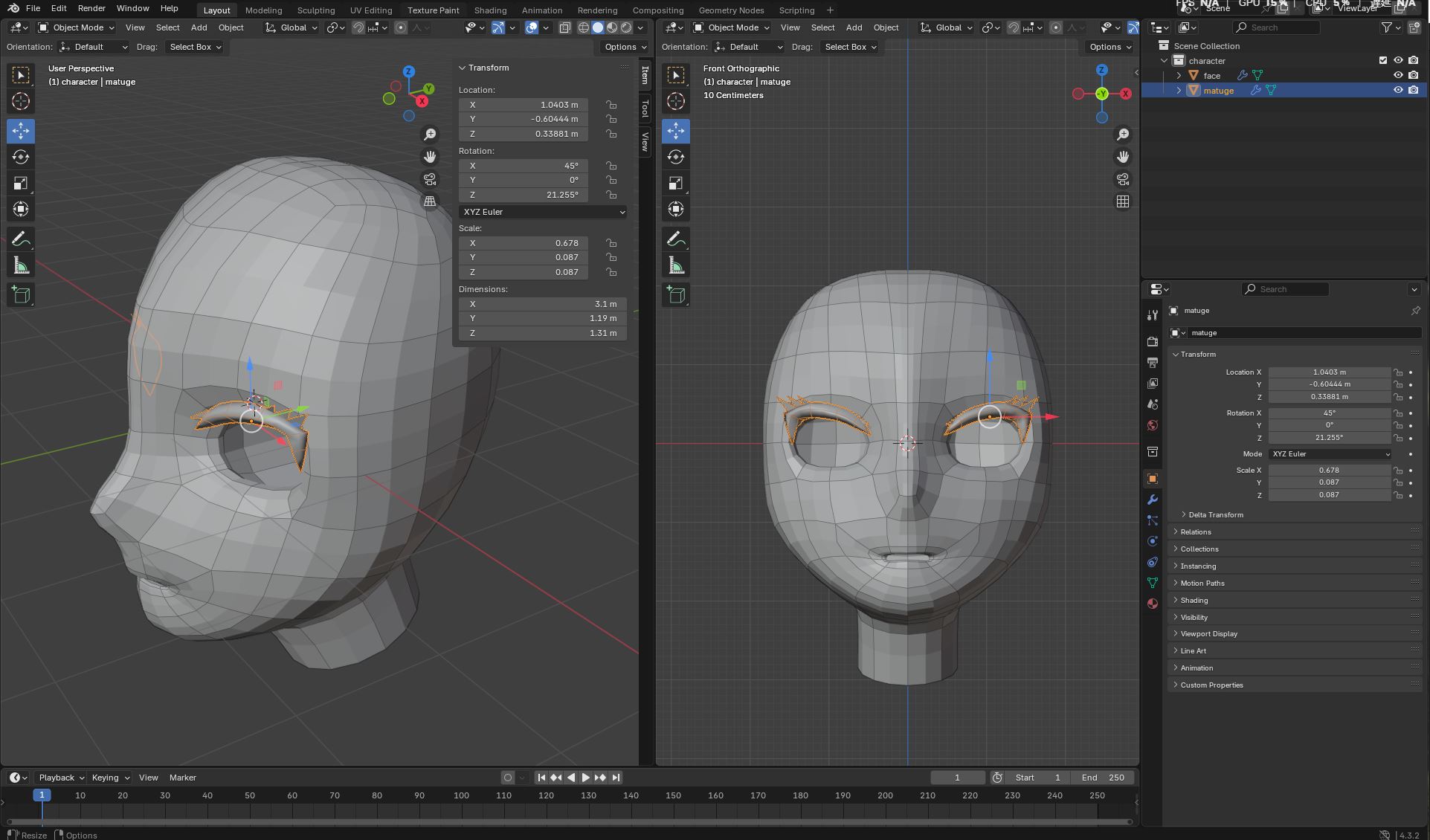Select the Rotate tool in left viewport
Viewport: 1430px width, 840px height.
[x=21, y=157]
